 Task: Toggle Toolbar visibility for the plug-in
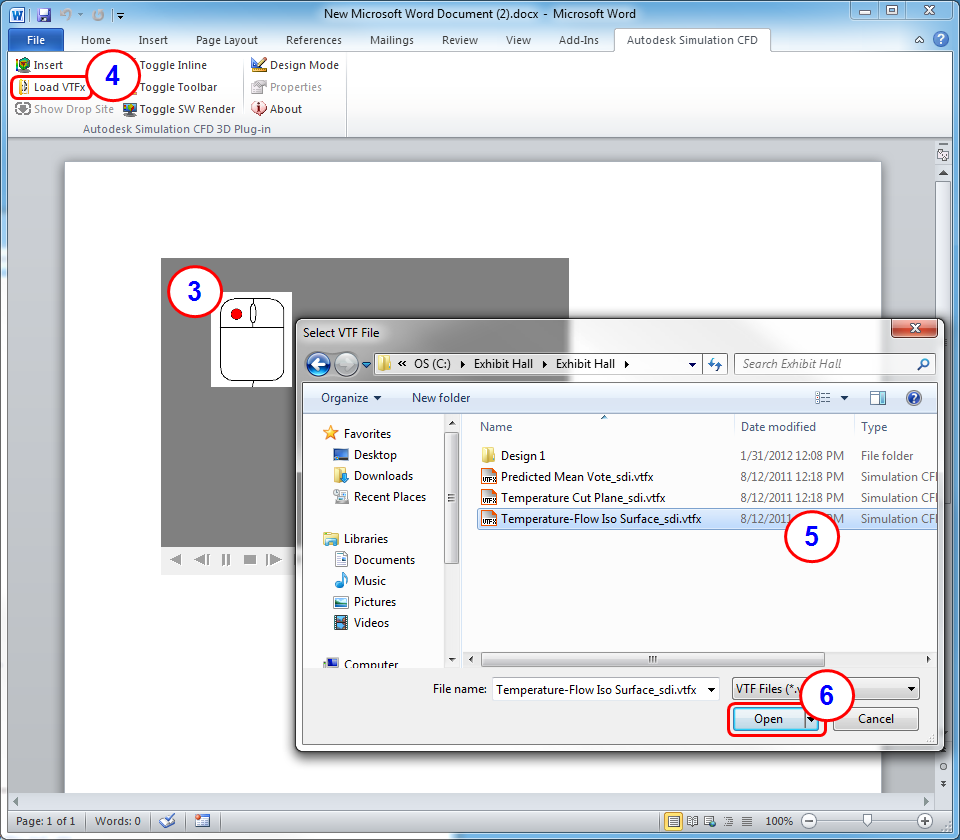178,87
